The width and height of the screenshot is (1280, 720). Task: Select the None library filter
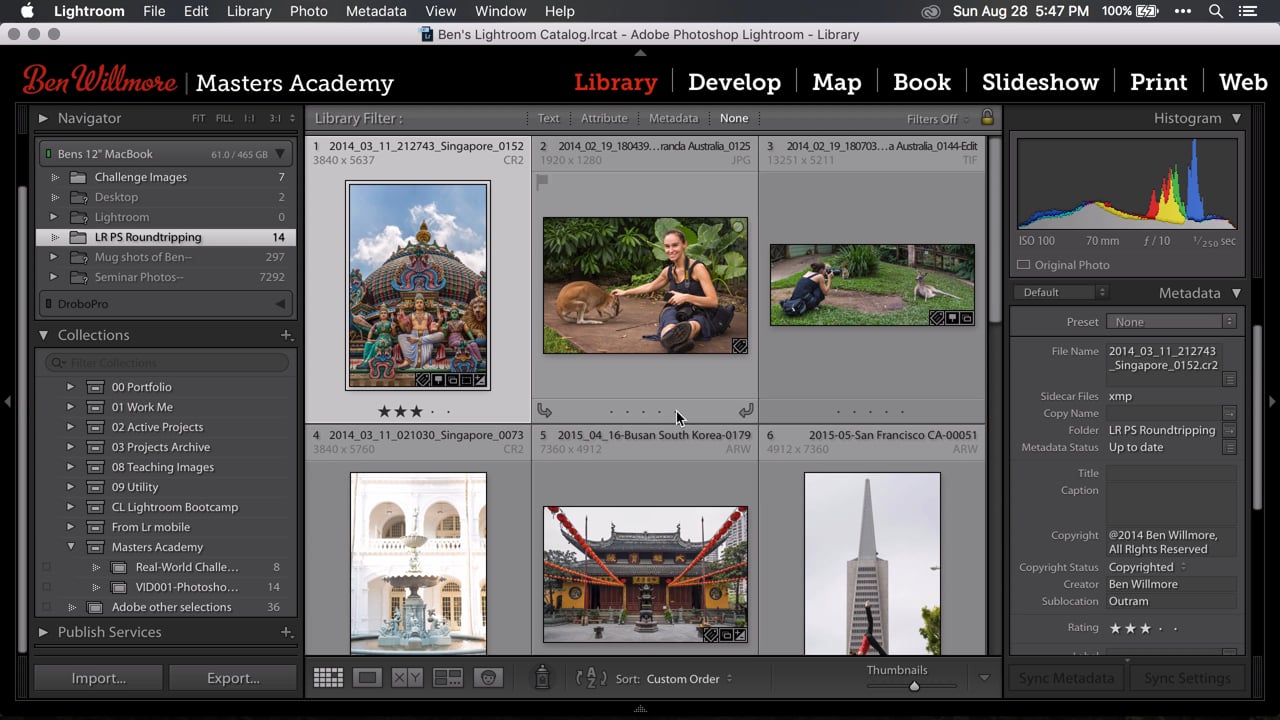coord(734,118)
